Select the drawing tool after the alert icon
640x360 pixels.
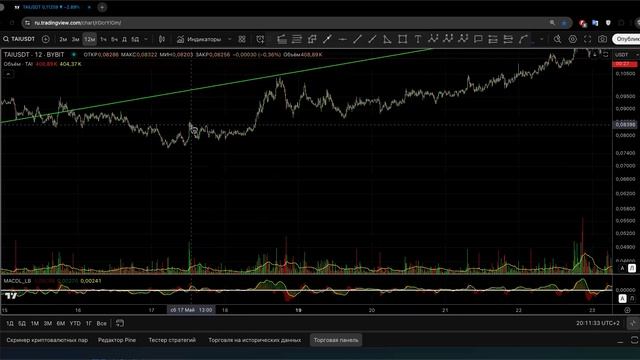282,39
